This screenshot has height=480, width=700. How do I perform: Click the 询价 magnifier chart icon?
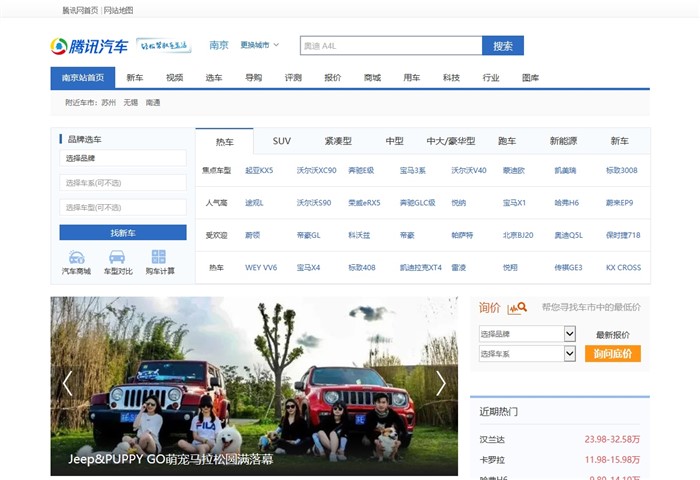point(517,308)
